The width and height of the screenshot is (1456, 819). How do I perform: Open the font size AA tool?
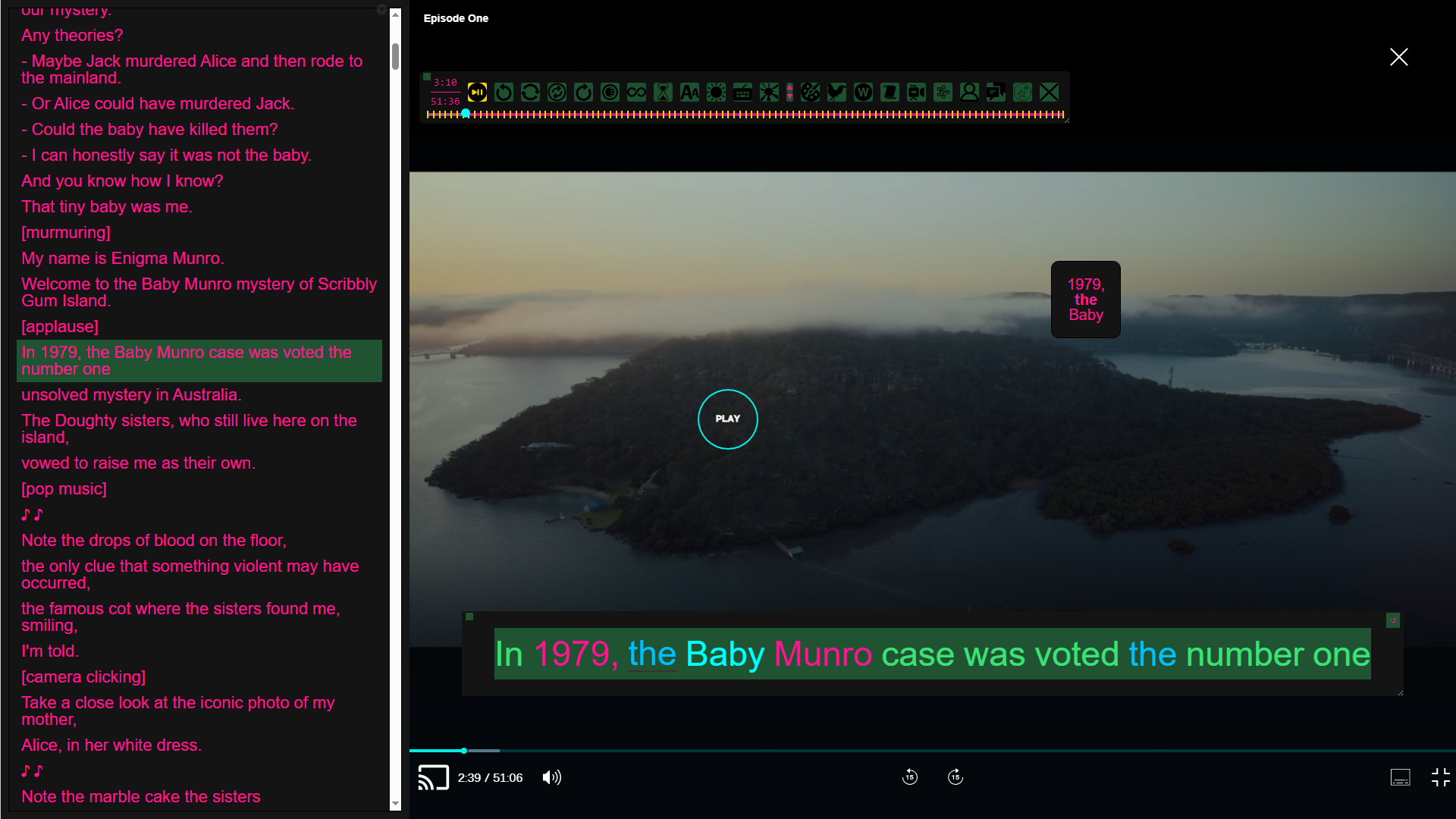pyautogui.click(x=689, y=93)
